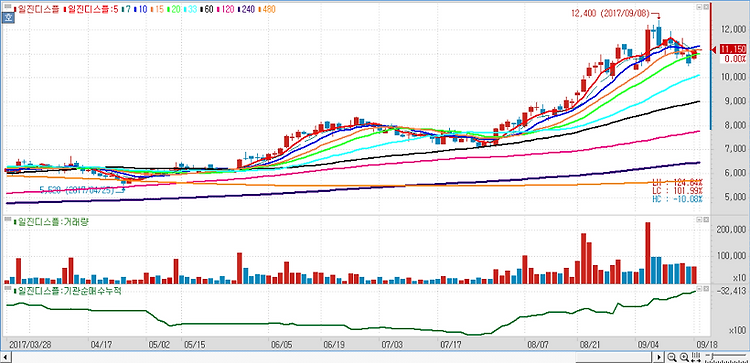
Task: Click the HC : -10.08% text
Action: pos(678,198)
